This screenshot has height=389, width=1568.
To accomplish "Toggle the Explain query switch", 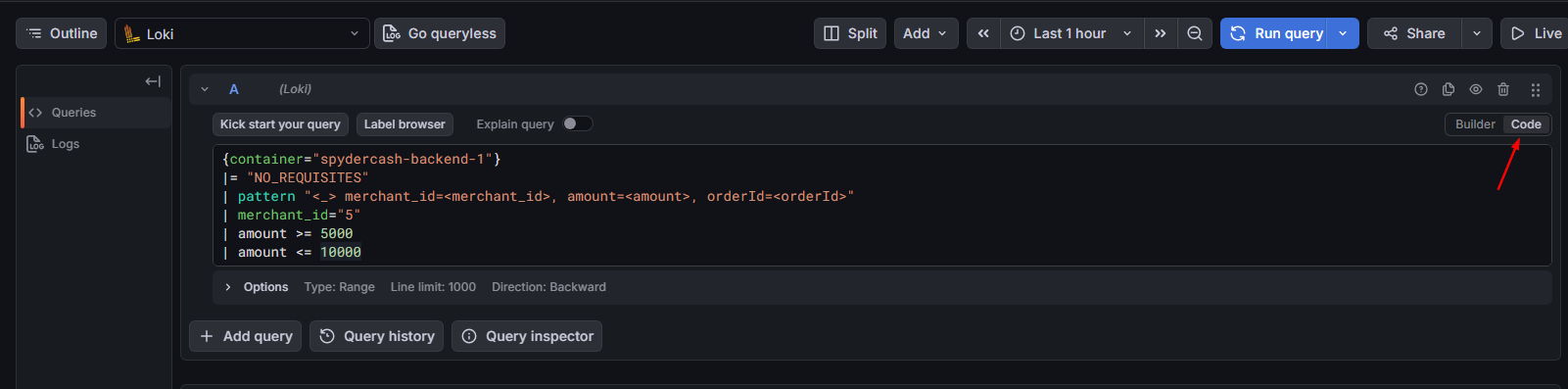I will click(x=577, y=123).
